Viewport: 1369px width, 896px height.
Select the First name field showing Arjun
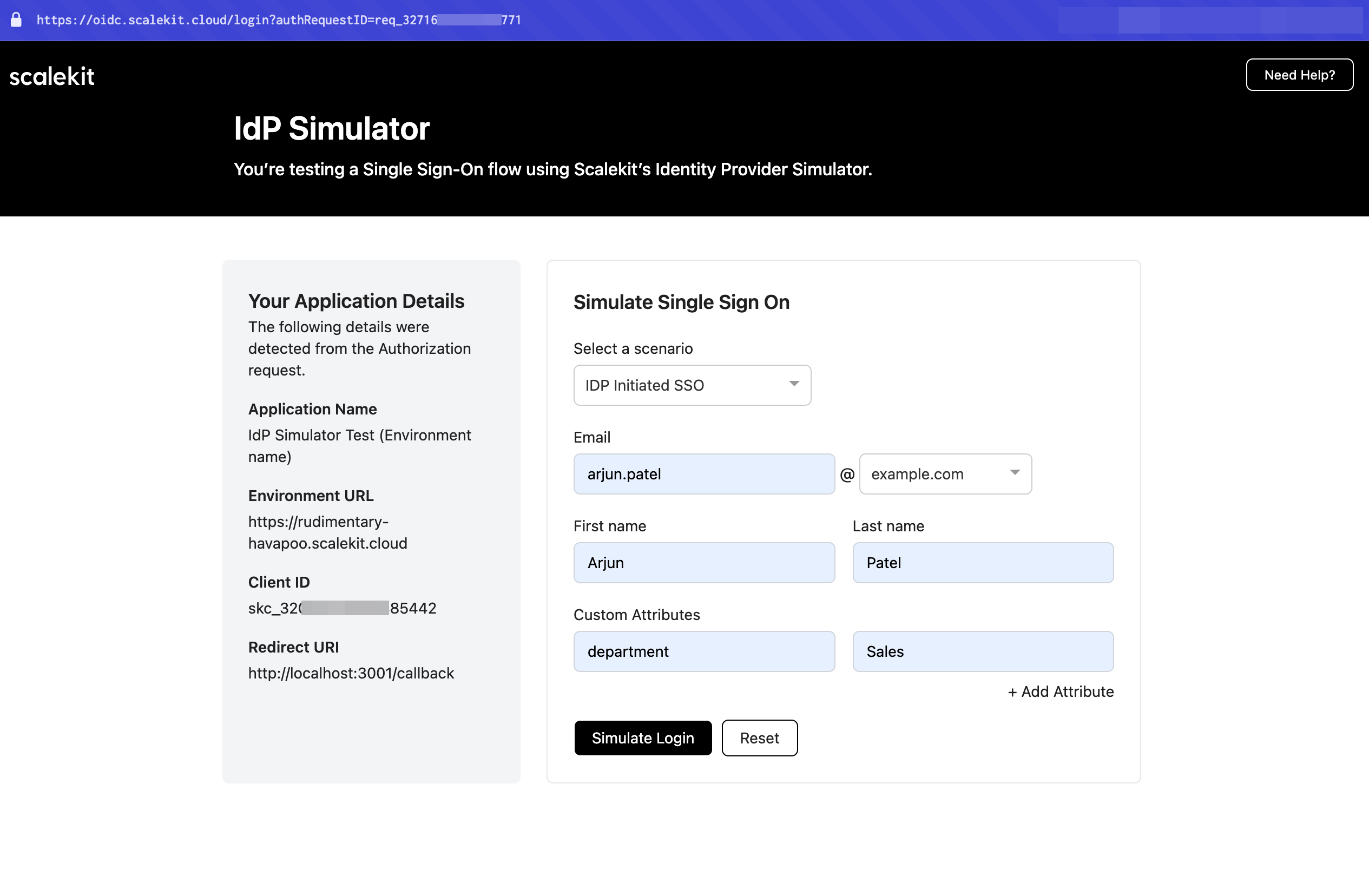[704, 563]
